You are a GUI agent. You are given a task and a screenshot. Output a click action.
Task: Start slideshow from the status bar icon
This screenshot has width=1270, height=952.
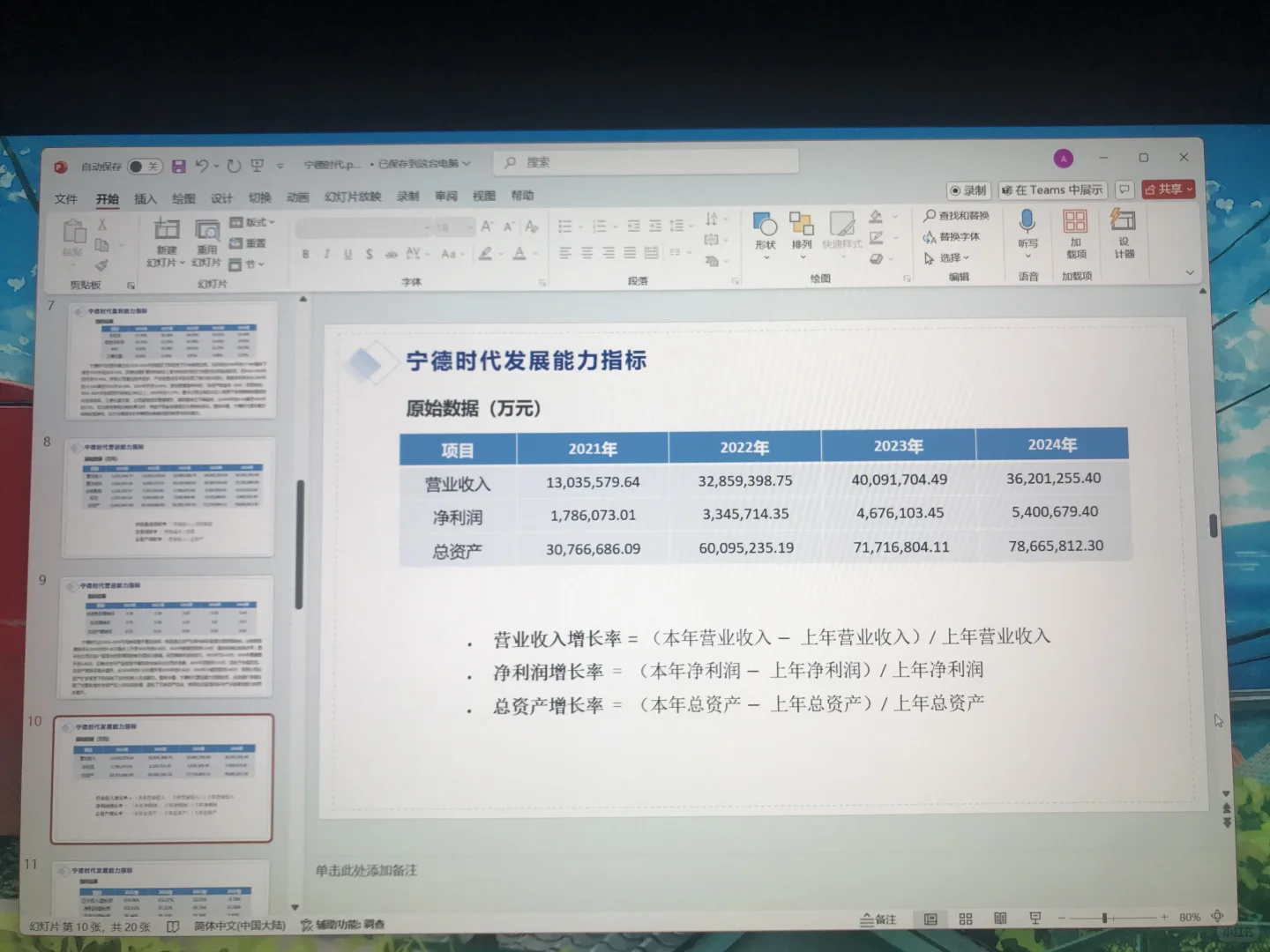pyautogui.click(x=1035, y=919)
